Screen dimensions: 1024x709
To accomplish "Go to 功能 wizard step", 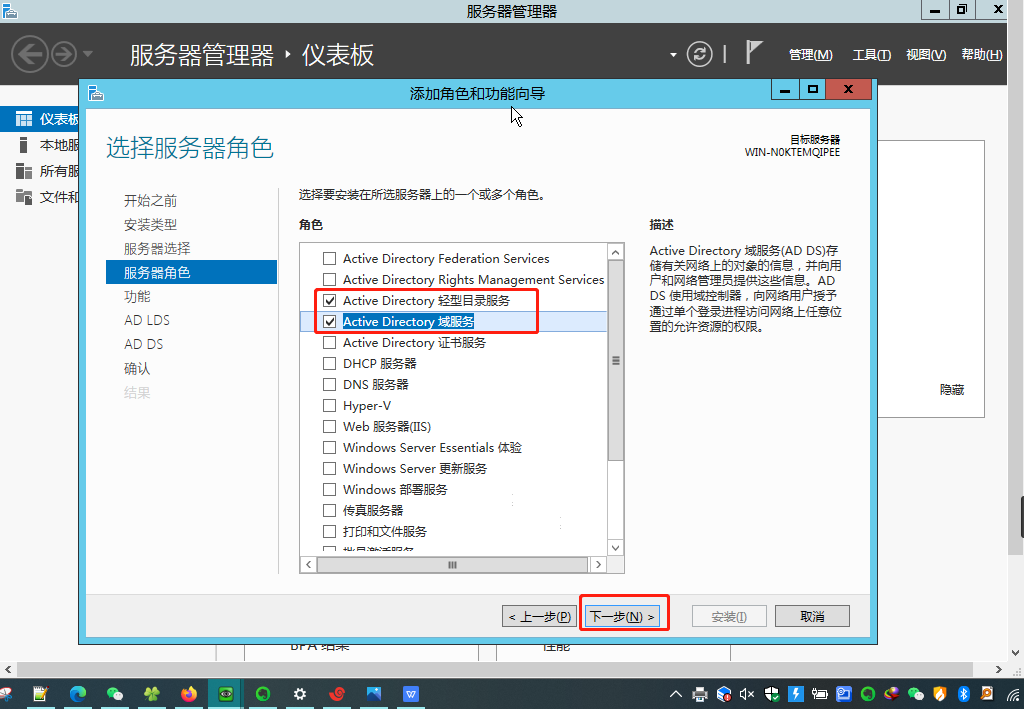I will 137,296.
